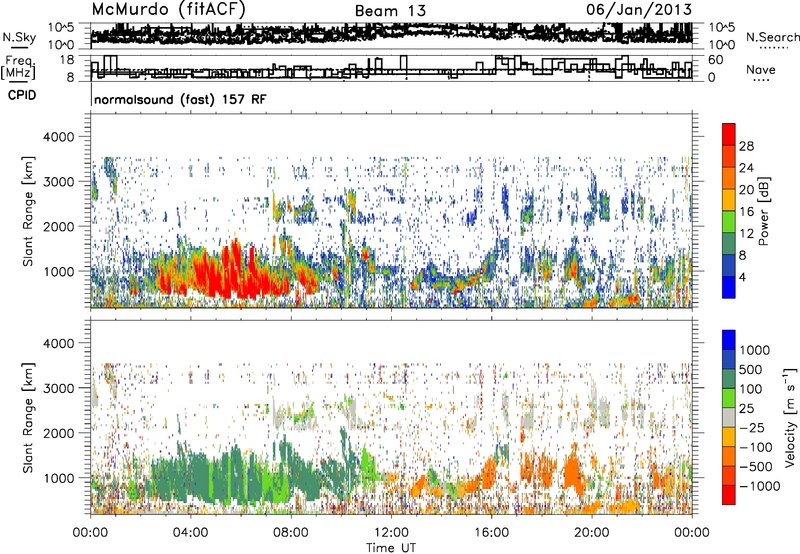Click the Velocity [m s-1] colorbar title

790,417
